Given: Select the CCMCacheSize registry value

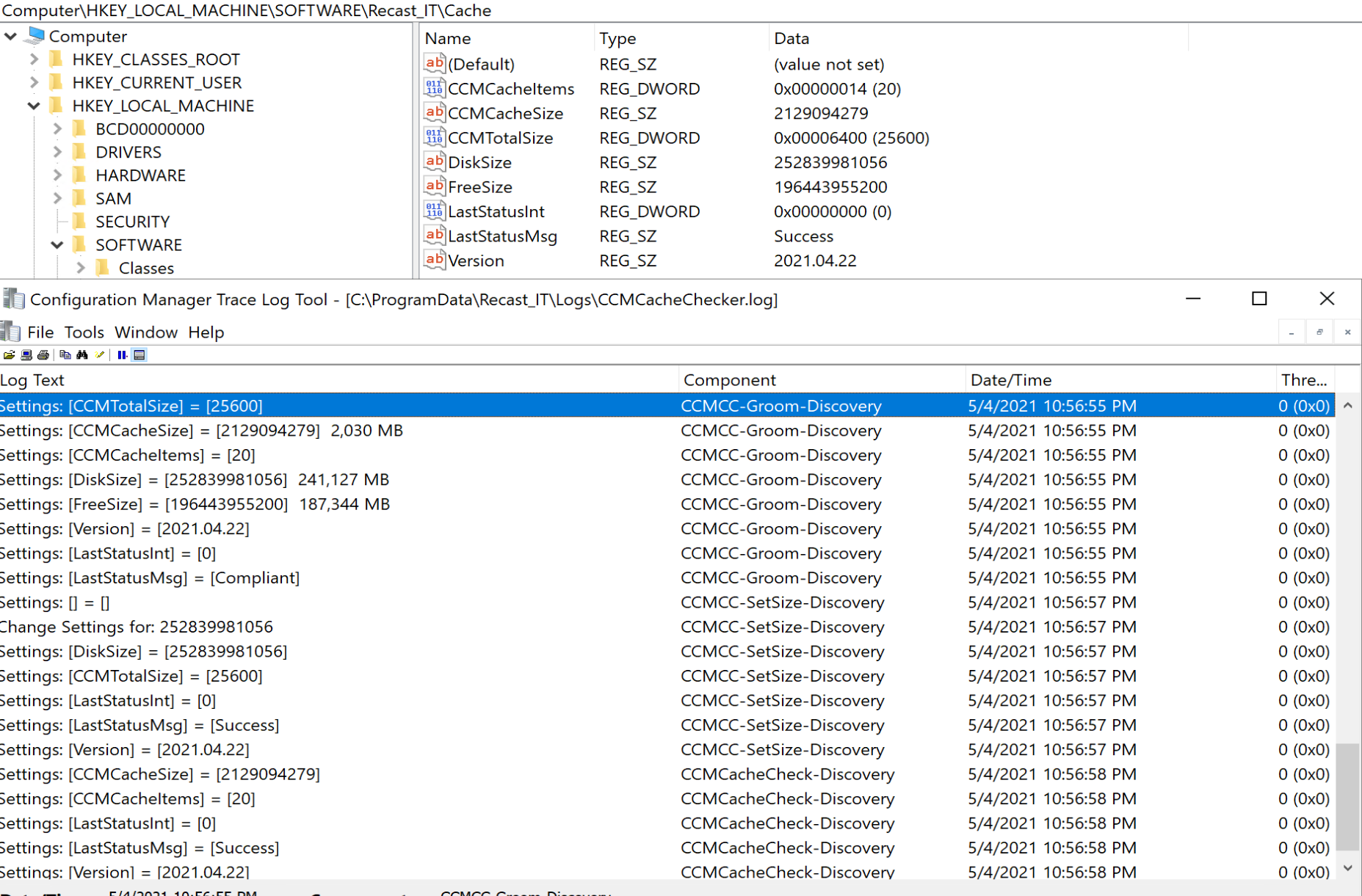Looking at the screenshot, I should (505, 114).
